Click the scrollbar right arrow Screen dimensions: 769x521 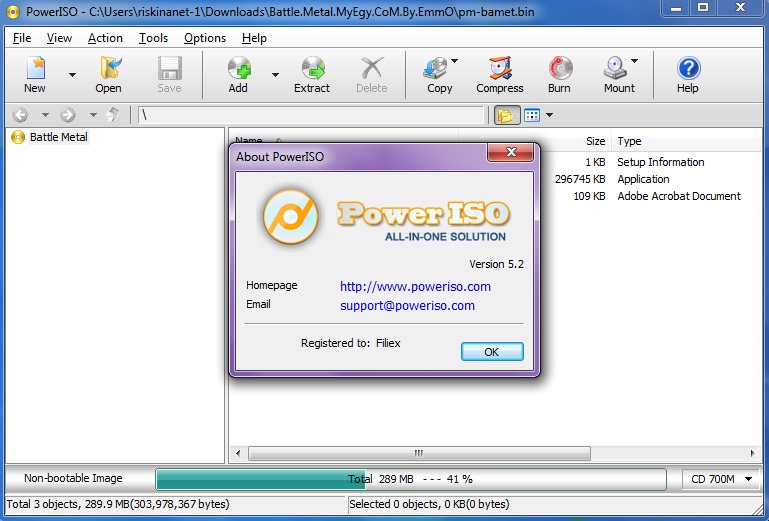(x=752, y=453)
